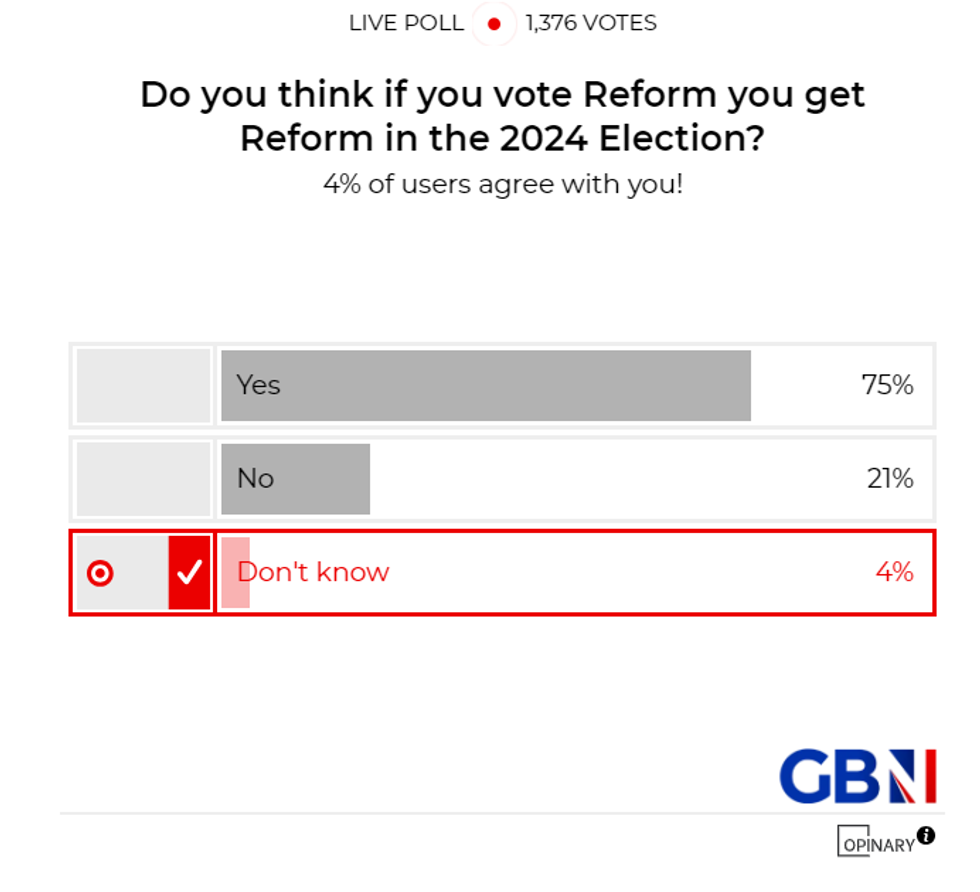Click the 75% percentage label

click(886, 385)
